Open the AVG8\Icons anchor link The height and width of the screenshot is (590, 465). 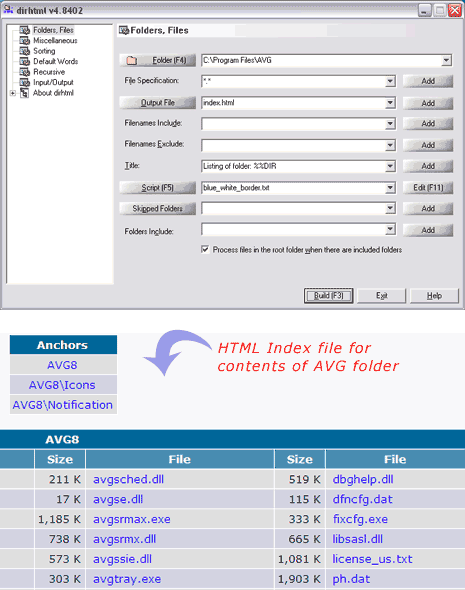pos(62,385)
